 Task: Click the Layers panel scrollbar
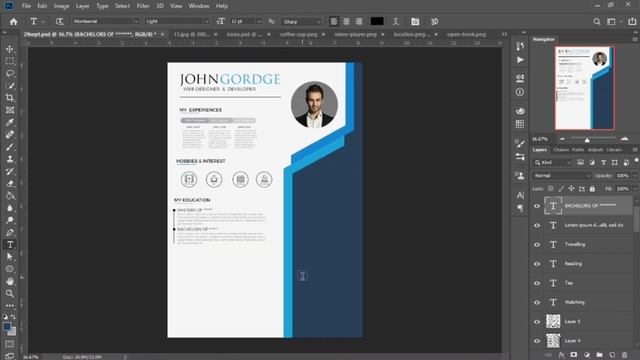click(x=636, y=218)
